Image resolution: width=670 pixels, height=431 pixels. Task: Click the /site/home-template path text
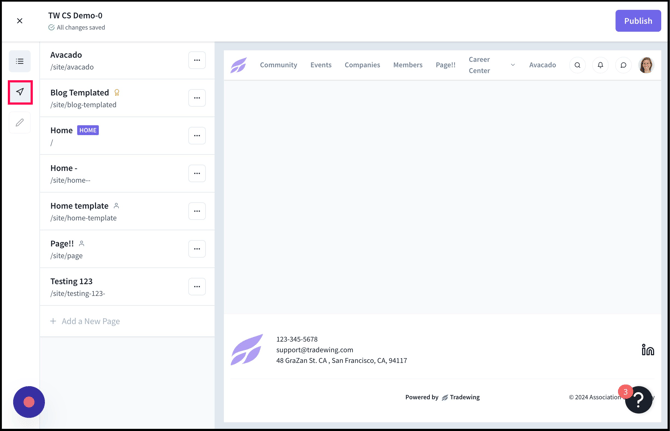pyautogui.click(x=83, y=218)
